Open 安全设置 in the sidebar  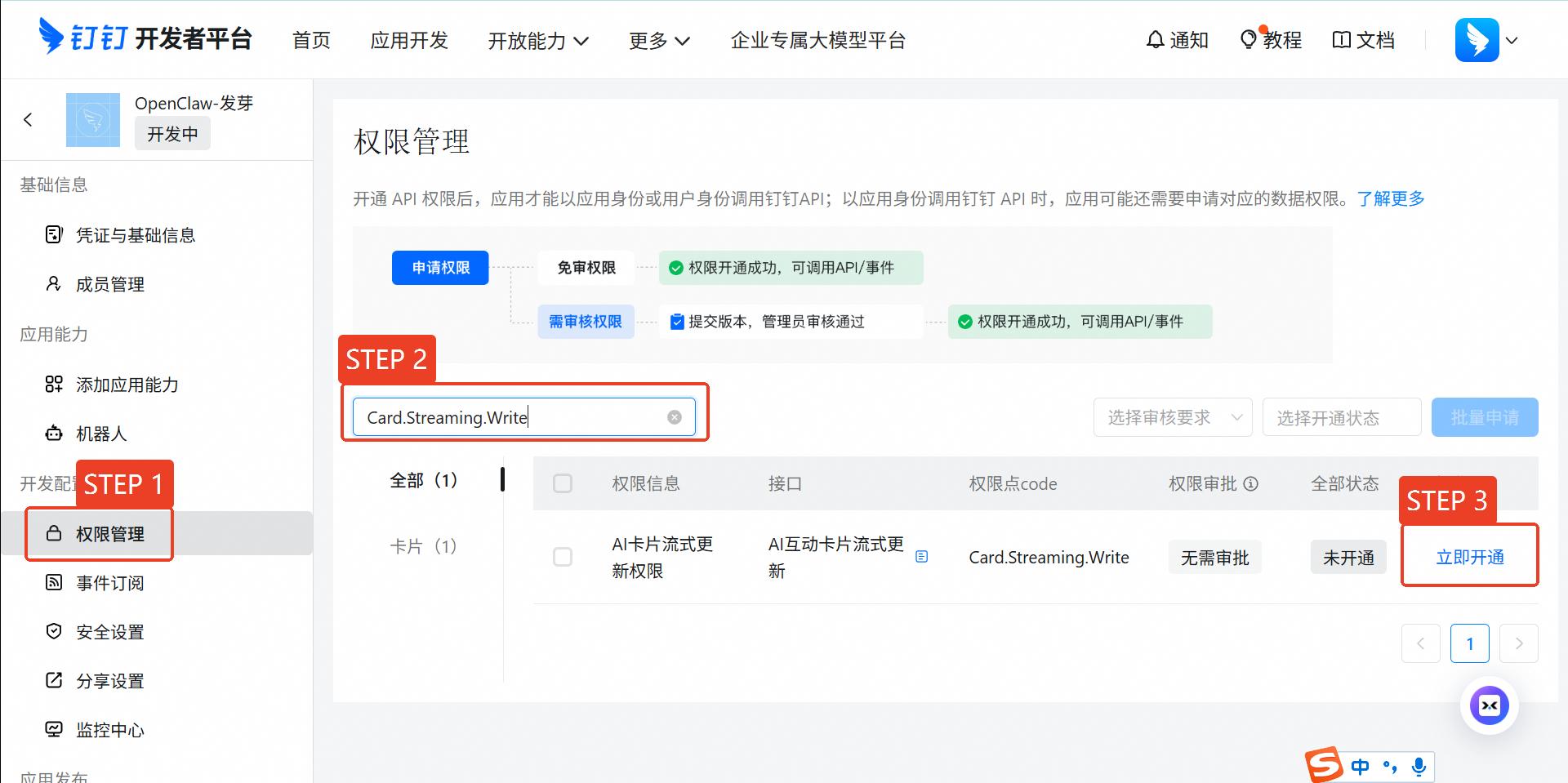[110, 631]
